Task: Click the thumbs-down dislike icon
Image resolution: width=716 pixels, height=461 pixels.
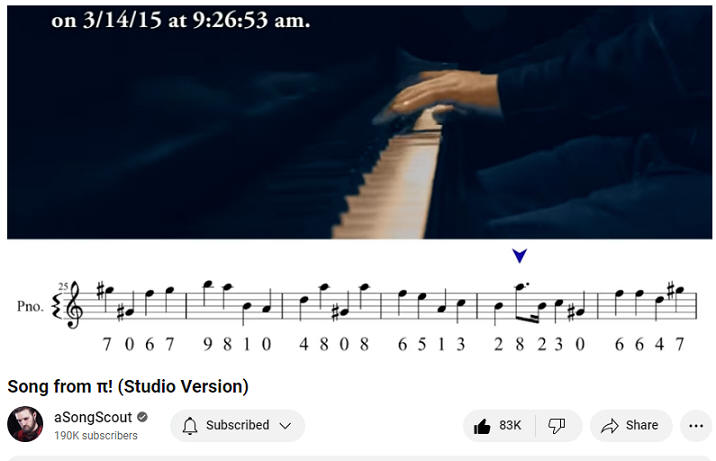Action: pyautogui.click(x=557, y=426)
